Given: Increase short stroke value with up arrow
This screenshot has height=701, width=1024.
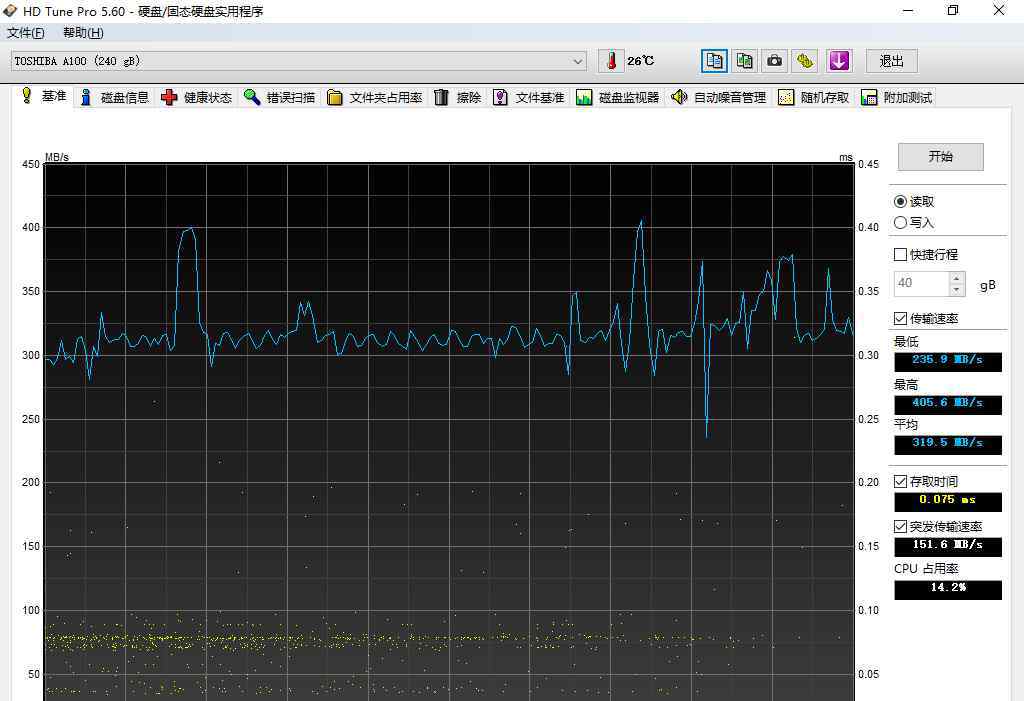Looking at the screenshot, I should 957,278.
